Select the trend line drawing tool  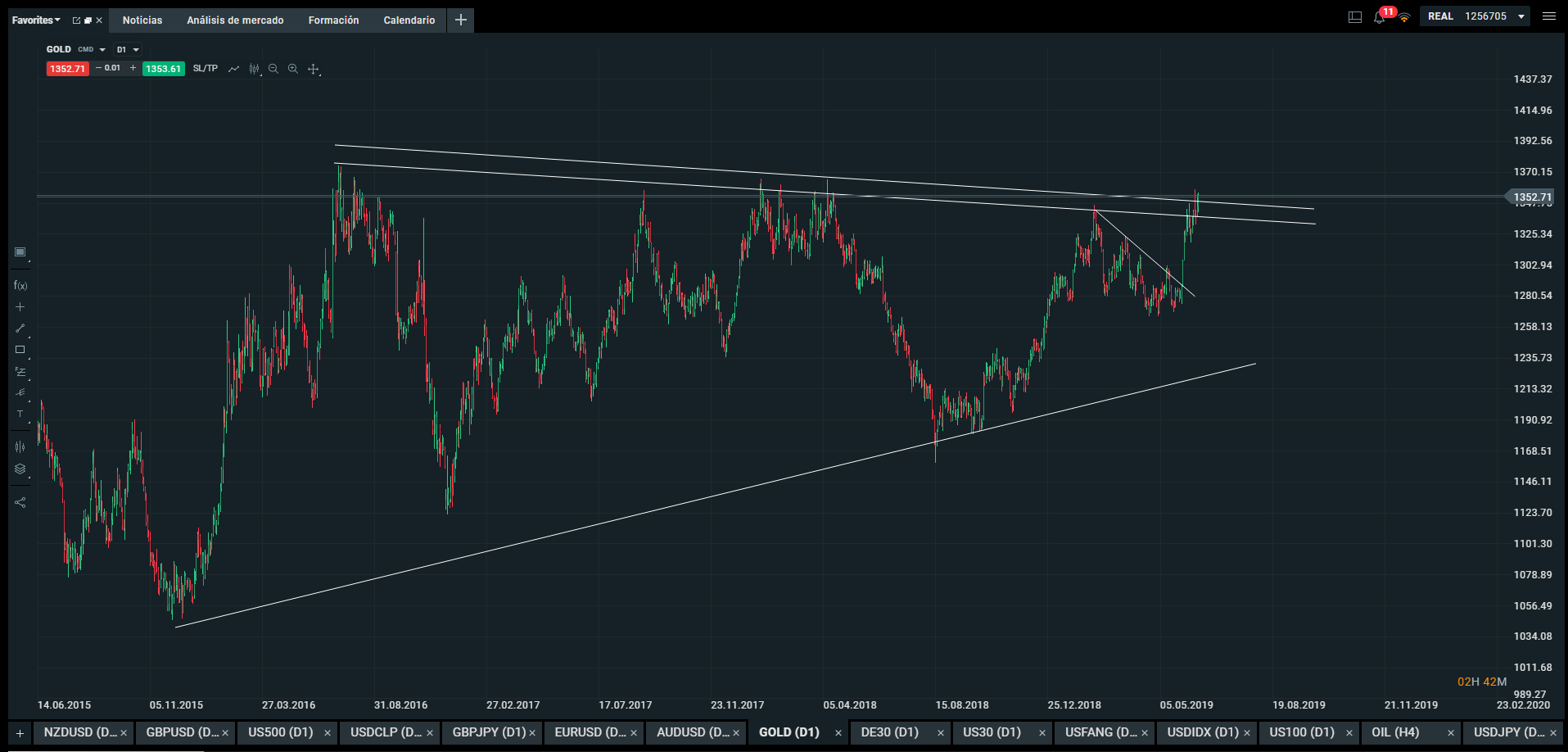click(20, 328)
